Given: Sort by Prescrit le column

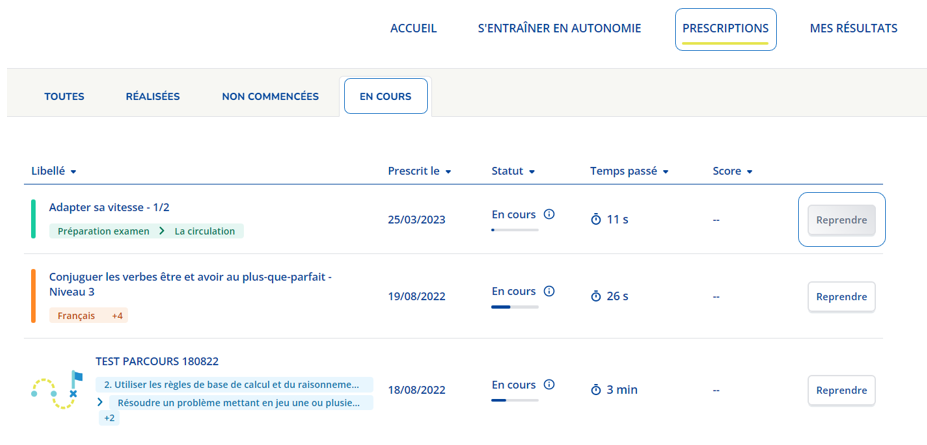Looking at the screenshot, I should [420, 171].
